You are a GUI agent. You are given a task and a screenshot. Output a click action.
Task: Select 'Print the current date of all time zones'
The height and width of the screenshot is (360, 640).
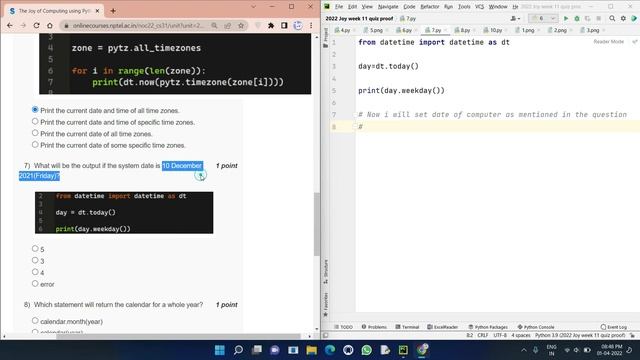(x=35, y=133)
